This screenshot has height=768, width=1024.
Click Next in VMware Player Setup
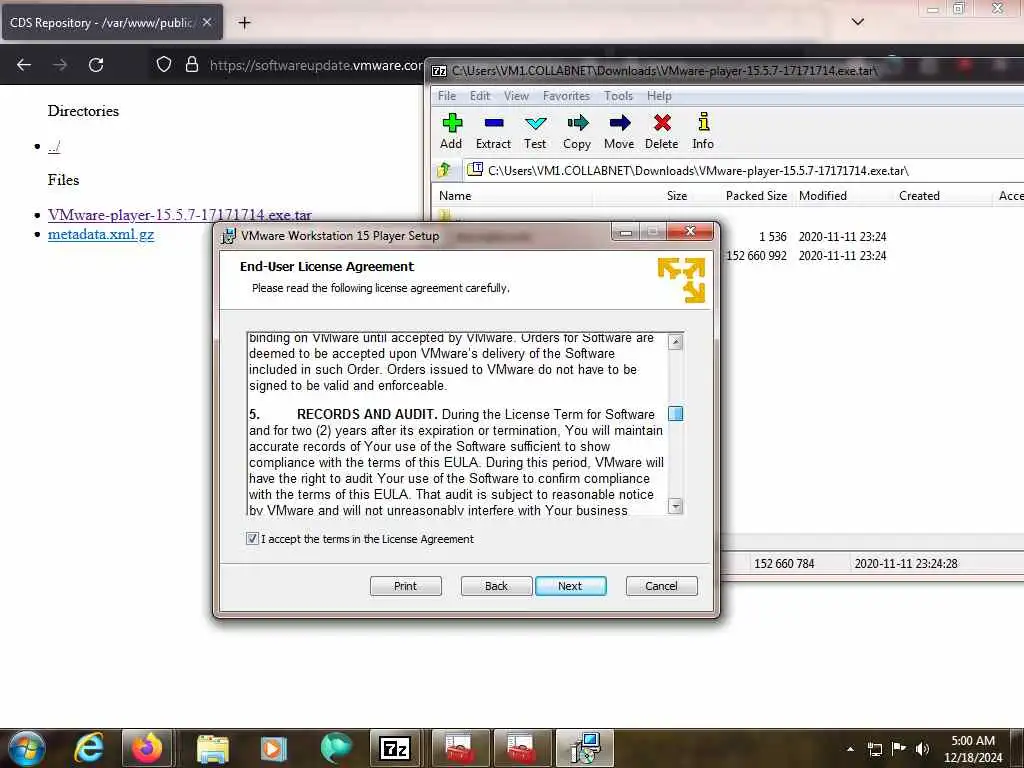pos(570,586)
